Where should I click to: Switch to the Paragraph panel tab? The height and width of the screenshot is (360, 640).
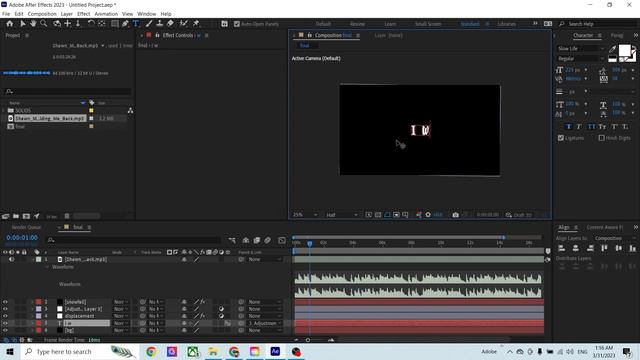coord(617,36)
